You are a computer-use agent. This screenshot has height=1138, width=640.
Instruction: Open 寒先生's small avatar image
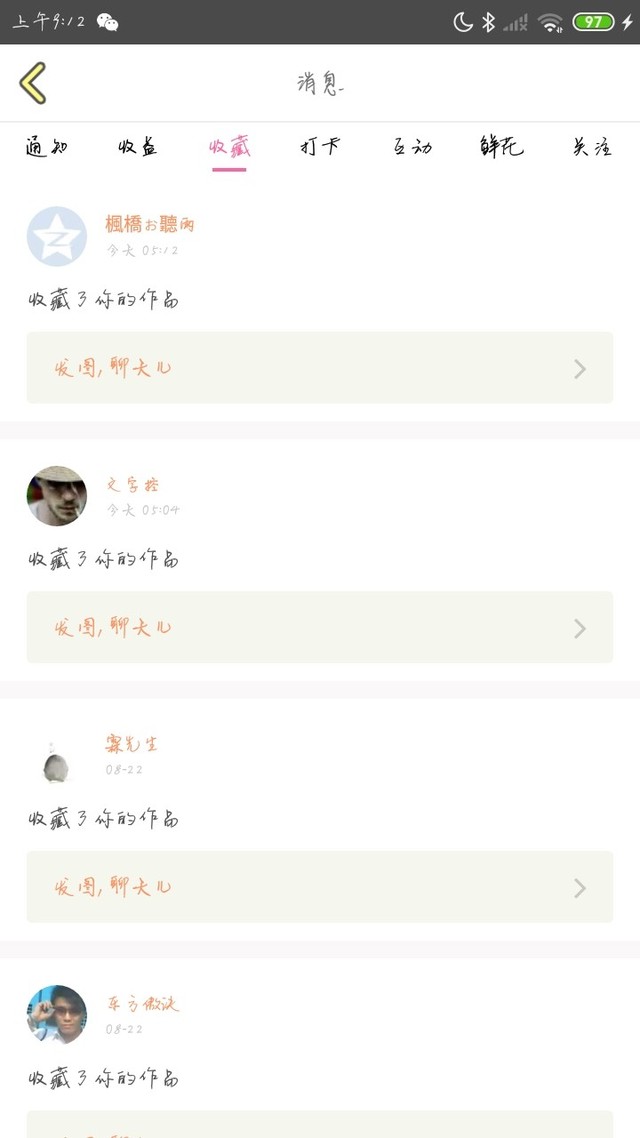(x=57, y=760)
